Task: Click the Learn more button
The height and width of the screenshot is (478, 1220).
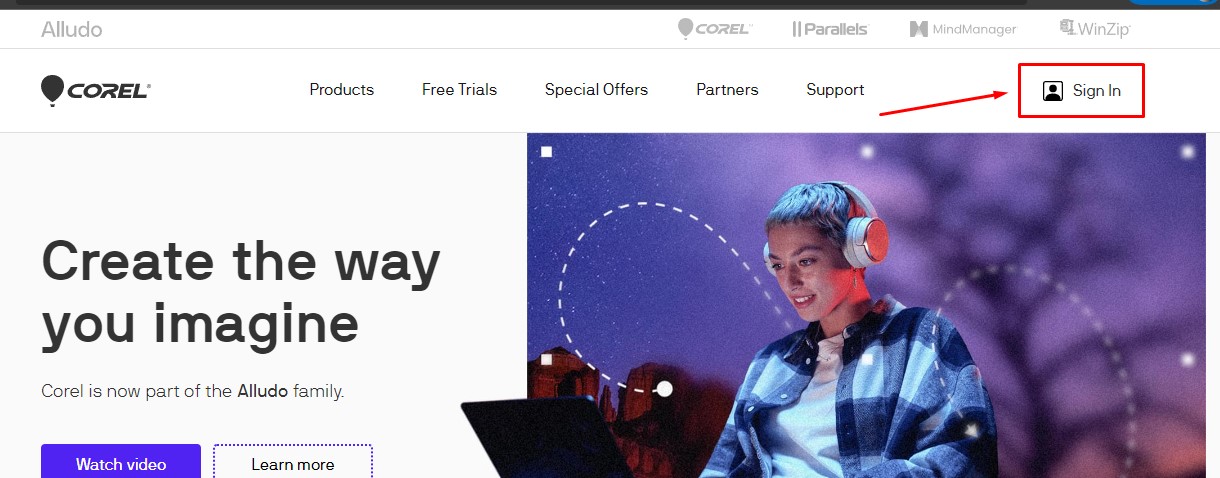Action: click(x=293, y=464)
